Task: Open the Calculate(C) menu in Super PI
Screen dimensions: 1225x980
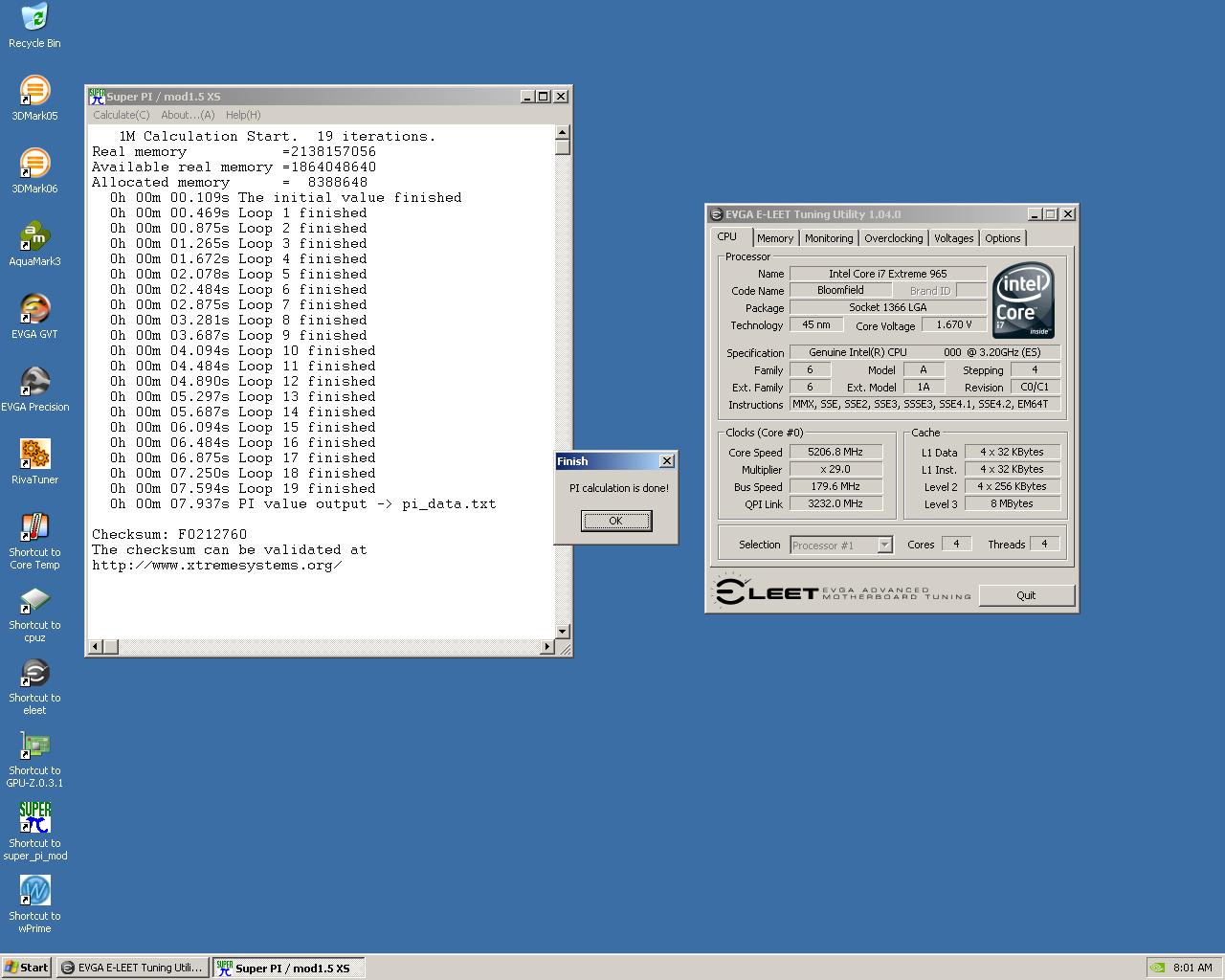Action: tap(122, 115)
